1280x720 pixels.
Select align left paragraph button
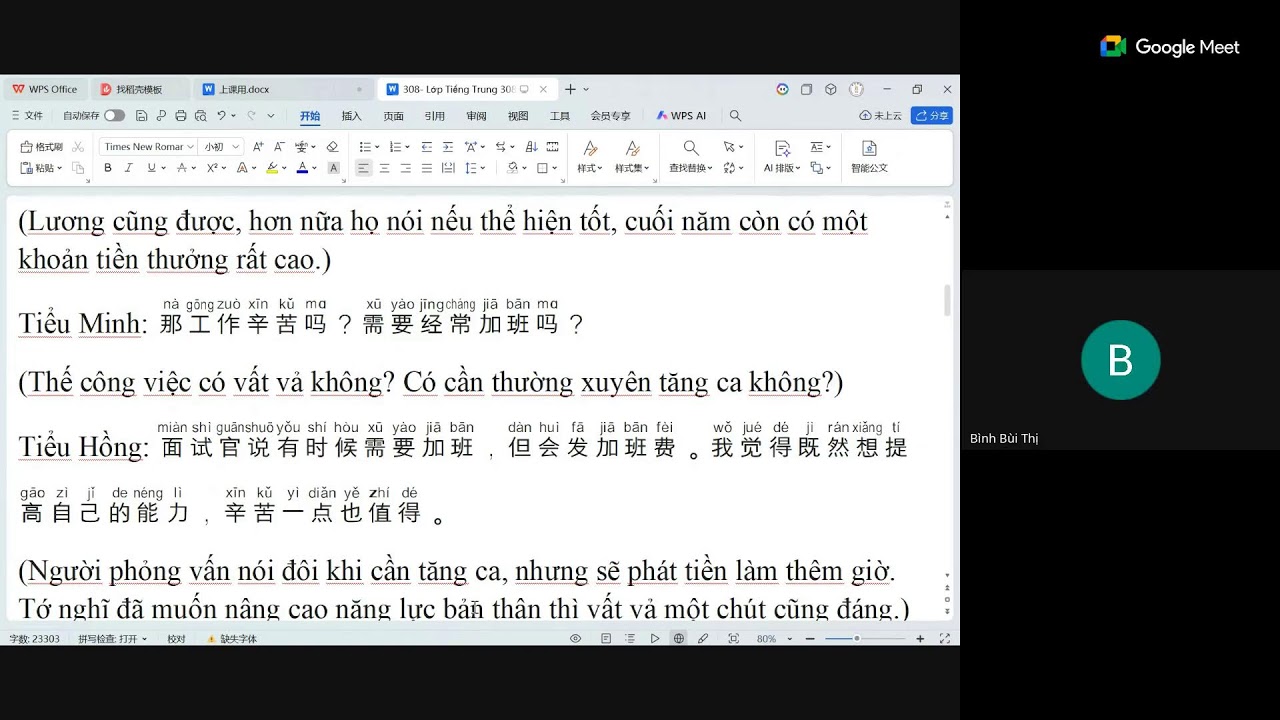click(x=363, y=168)
